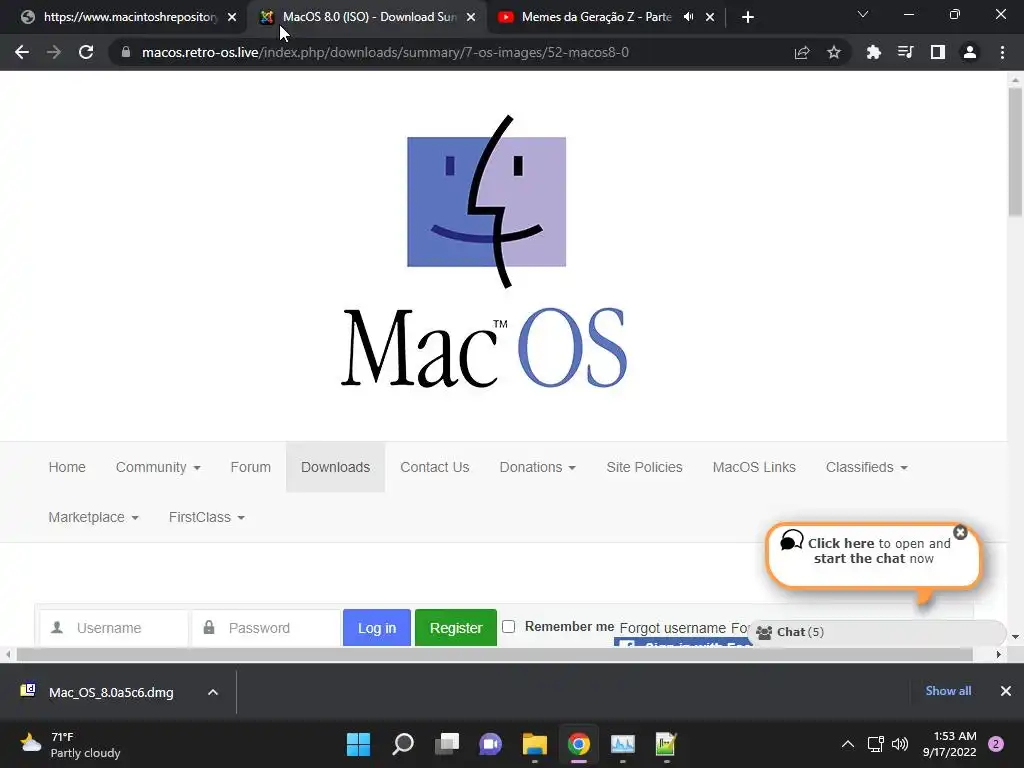This screenshot has width=1024, height=768.
Task: Mute the Memes da Geração Z tab audio
Action: (688, 17)
